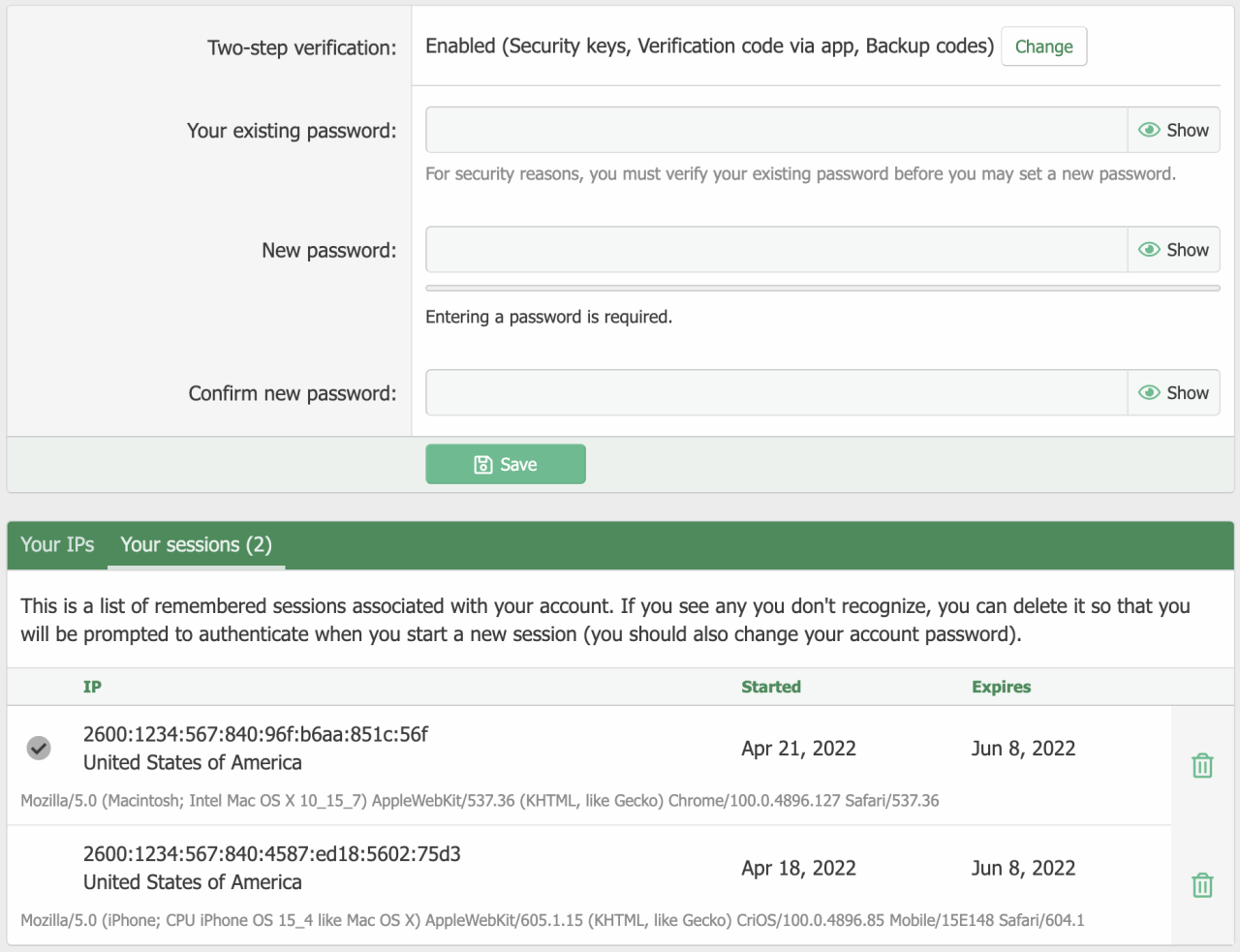1240x952 pixels.
Task: Click the Expires column header
Action: (x=1001, y=687)
